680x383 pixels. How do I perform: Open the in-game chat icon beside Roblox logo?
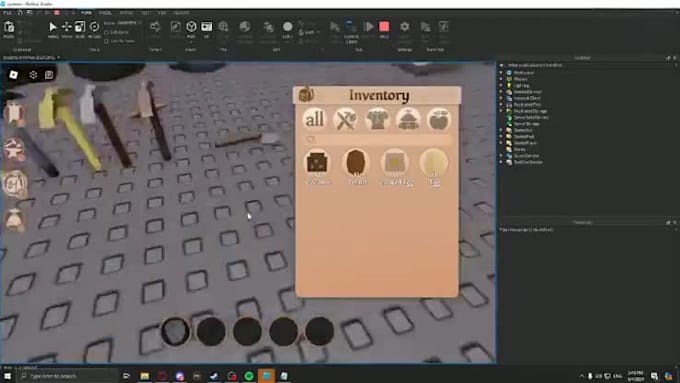(49, 75)
